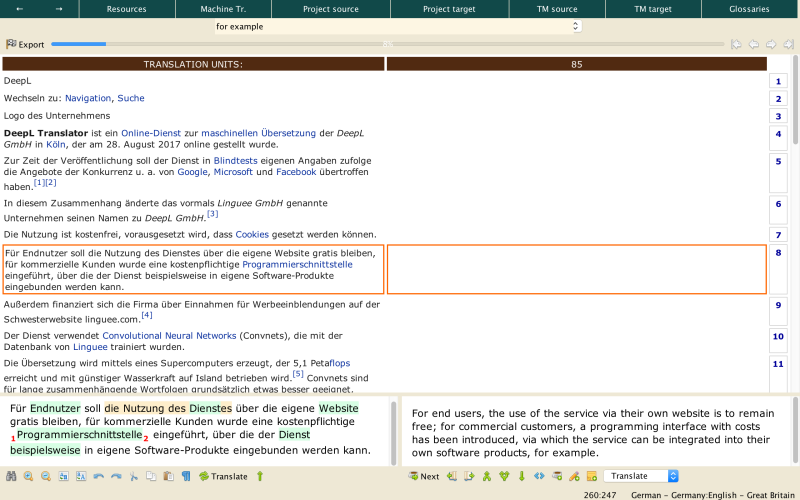
Task: Click the pencil add term icon
Action: pos(574,476)
